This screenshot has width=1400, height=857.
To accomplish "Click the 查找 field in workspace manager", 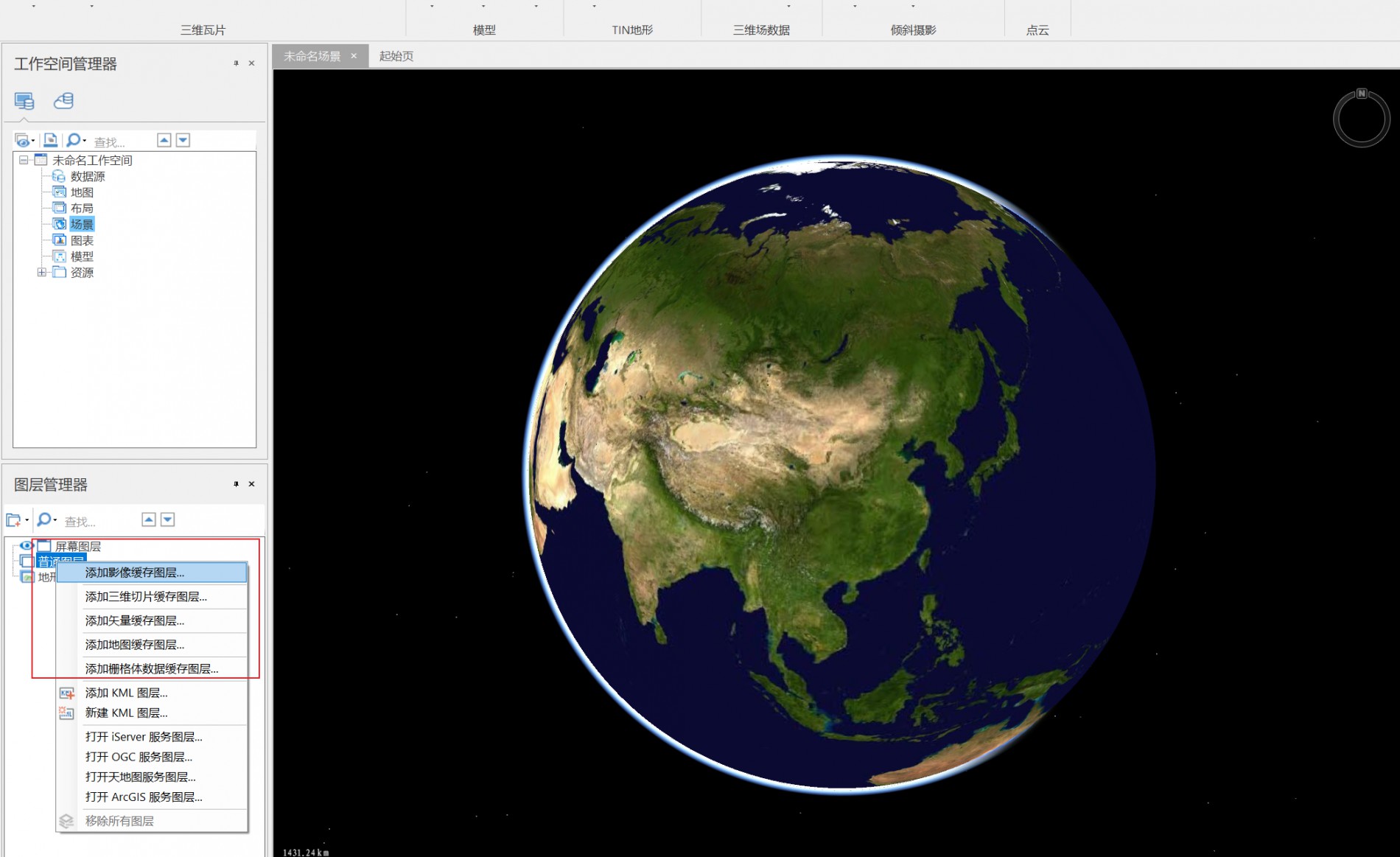I will (x=122, y=141).
